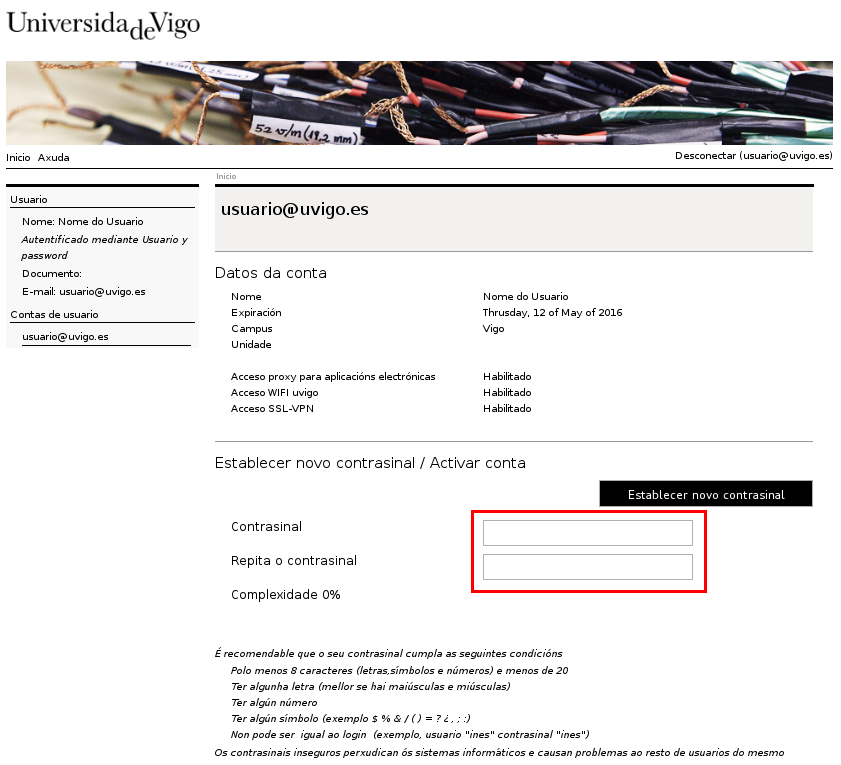The height and width of the screenshot is (765, 841).
Task: Click the Acceso proxy para aplicacións electrónicas label
Action: pyautogui.click(x=333, y=377)
